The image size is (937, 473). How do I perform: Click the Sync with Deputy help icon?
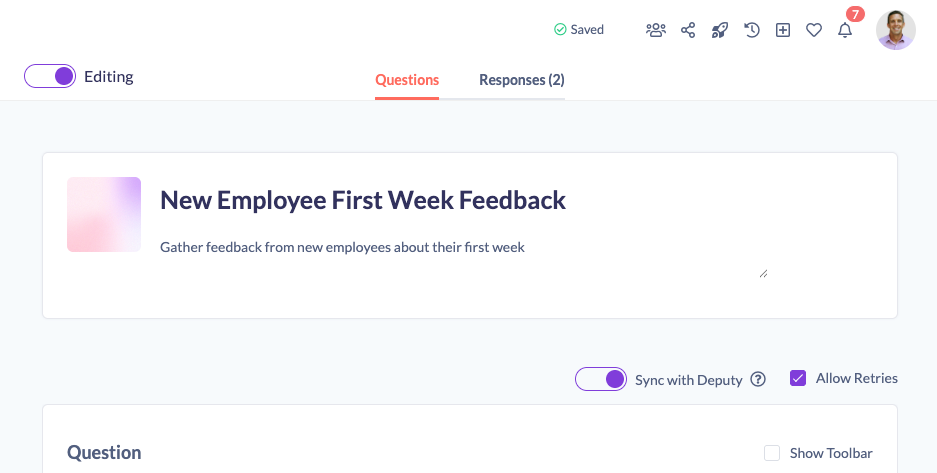pyautogui.click(x=758, y=379)
